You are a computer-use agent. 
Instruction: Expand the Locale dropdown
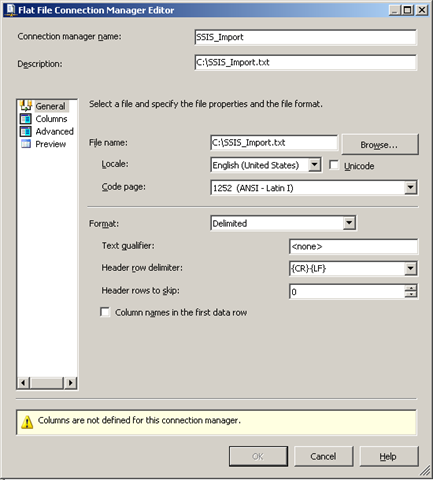pyautogui.click(x=314, y=165)
